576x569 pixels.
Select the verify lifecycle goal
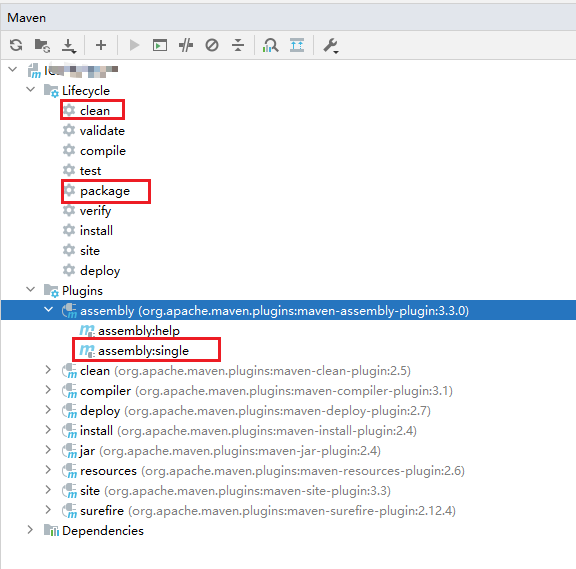pyautogui.click(x=87, y=210)
